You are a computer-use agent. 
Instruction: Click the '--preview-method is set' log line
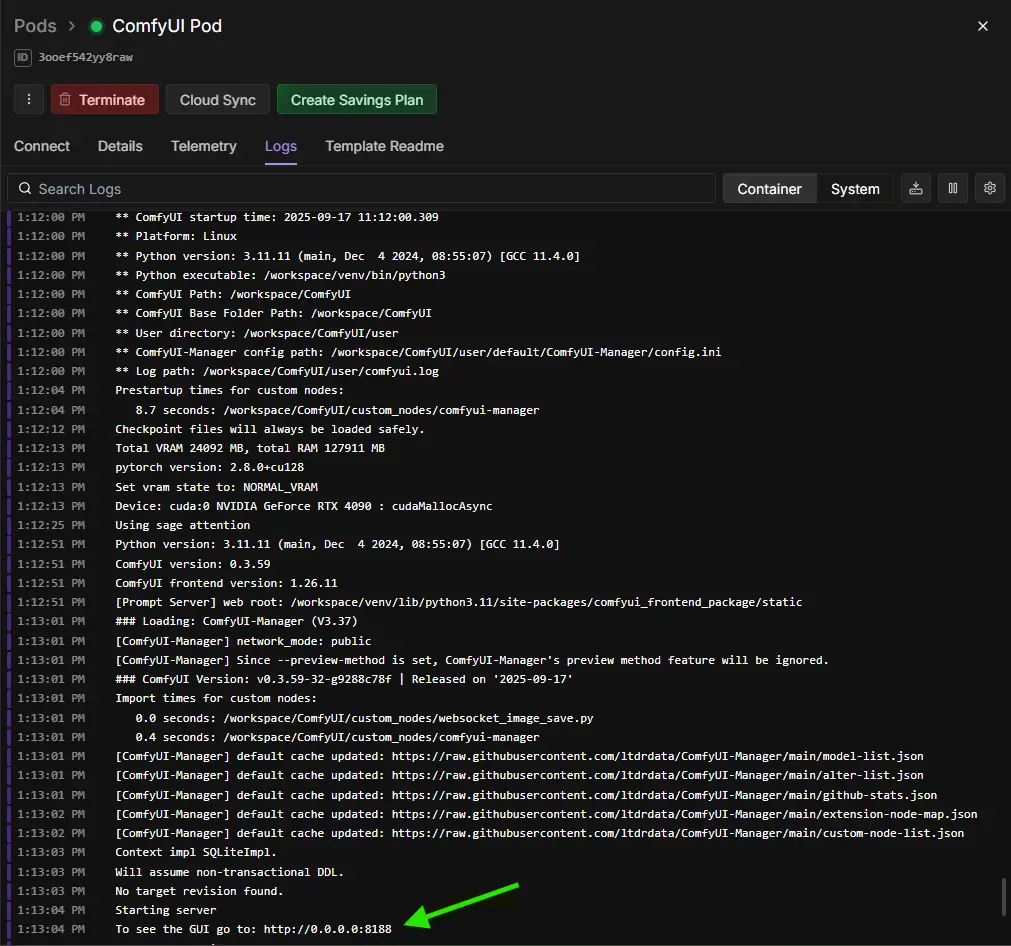472,660
